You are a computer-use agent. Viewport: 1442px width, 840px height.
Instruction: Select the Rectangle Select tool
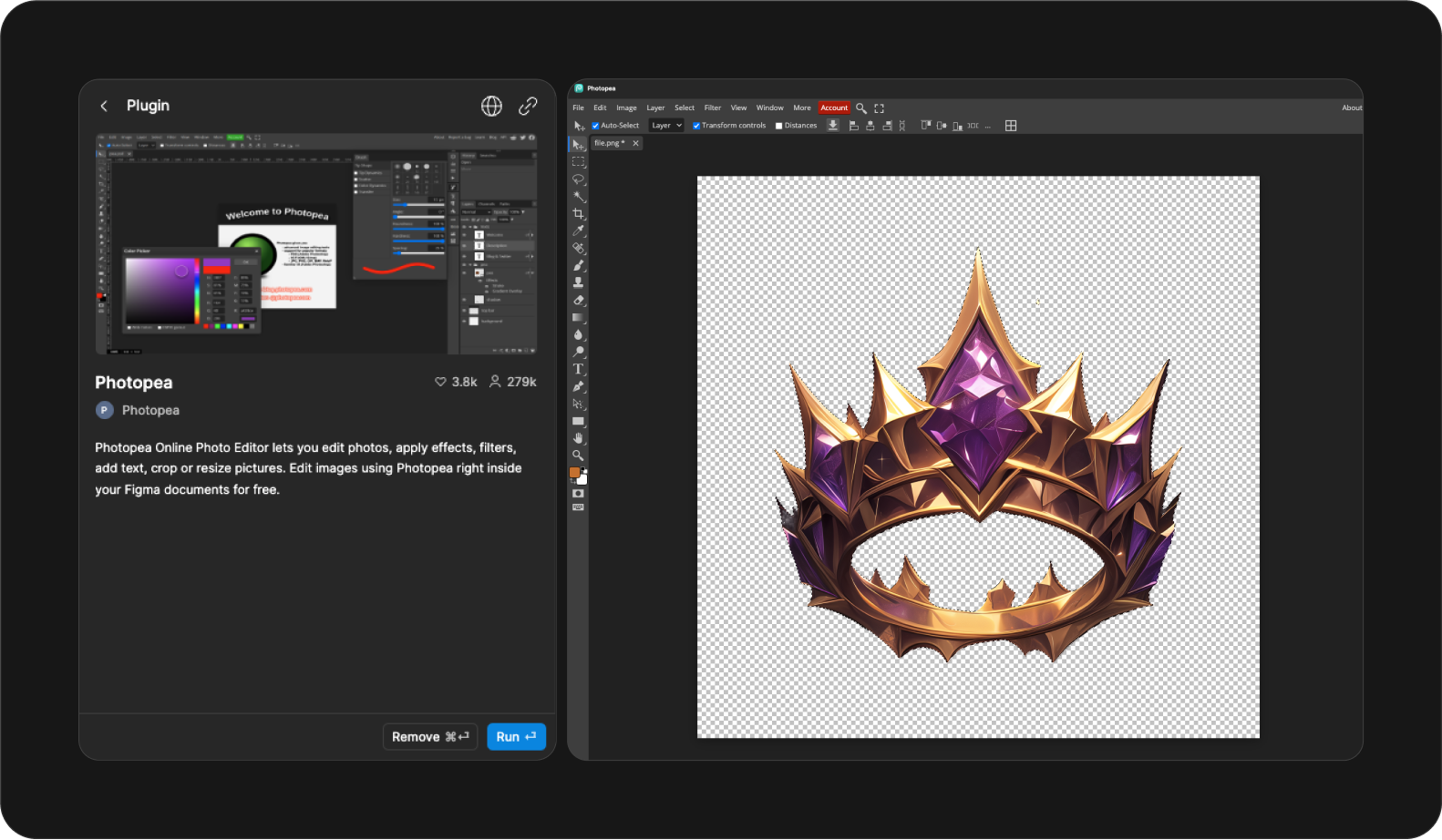[578, 162]
